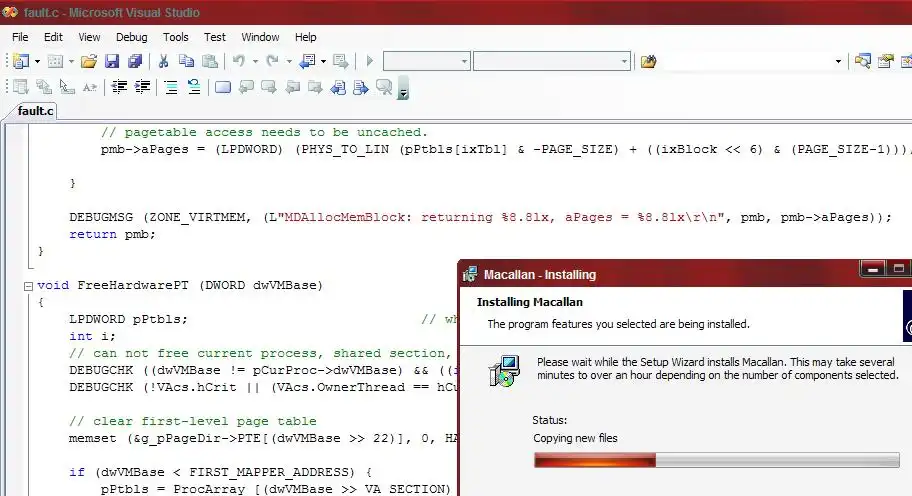
Task: Go to the previous bookmark icon
Action: pyautogui.click(x=246, y=87)
